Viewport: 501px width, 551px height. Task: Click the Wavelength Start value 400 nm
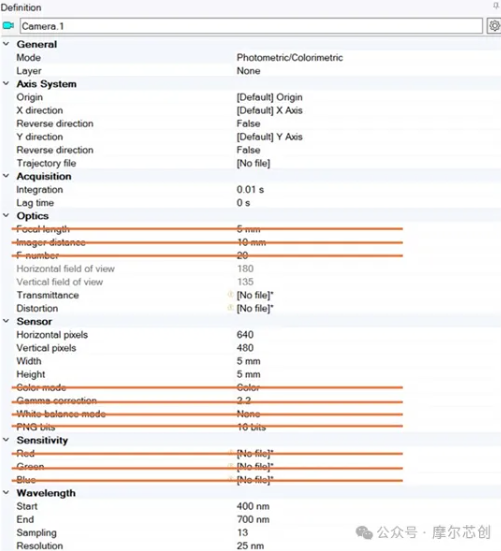(253, 506)
